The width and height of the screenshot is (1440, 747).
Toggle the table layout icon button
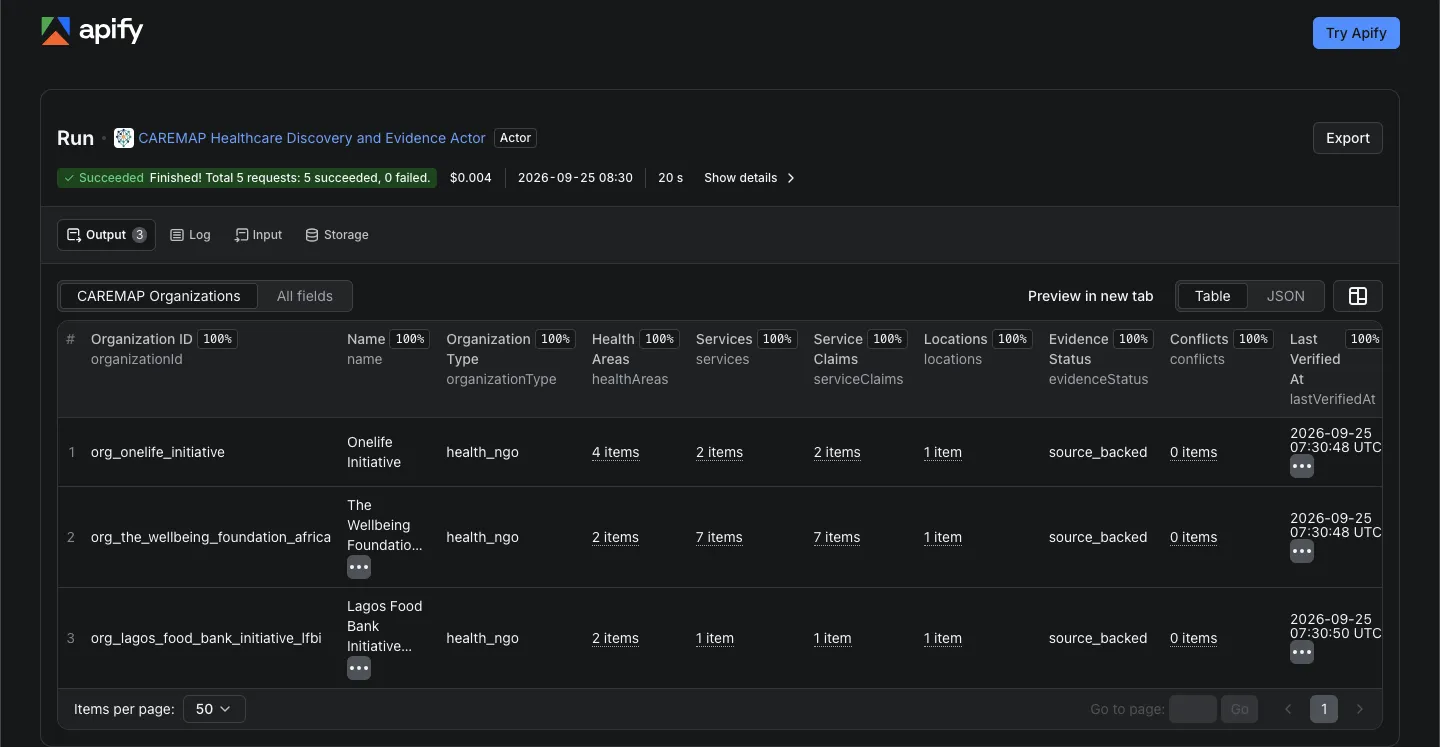pos(1357,296)
